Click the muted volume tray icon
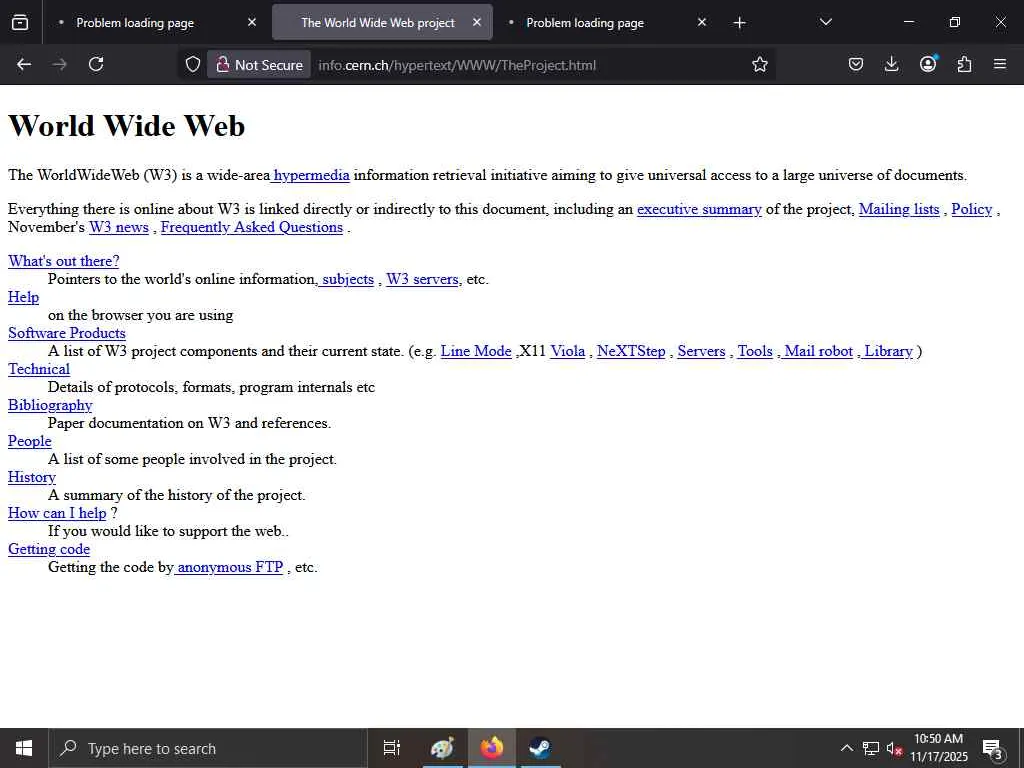Screen dimensions: 1024x768 pos(894,748)
